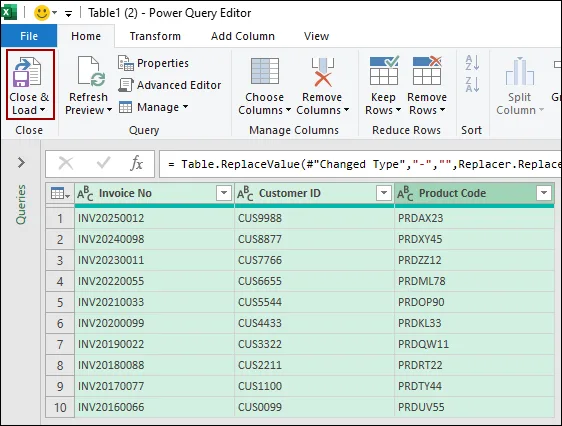The width and height of the screenshot is (562, 426).
Task: Select row number 10
Action: pyautogui.click(x=60, y=407)
